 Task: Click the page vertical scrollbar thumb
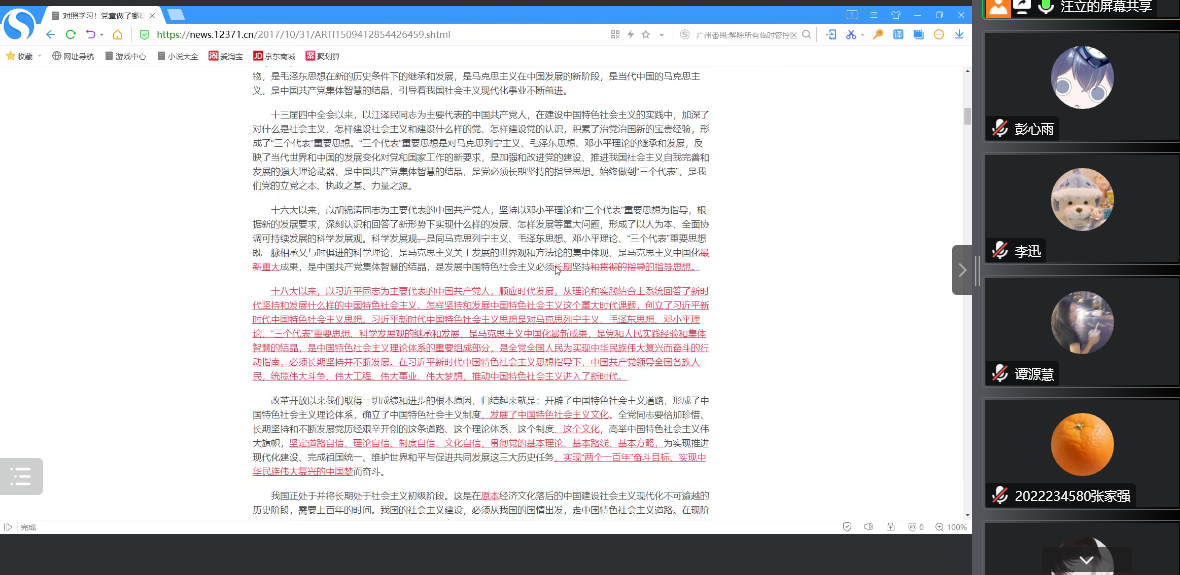pos(967,115)
